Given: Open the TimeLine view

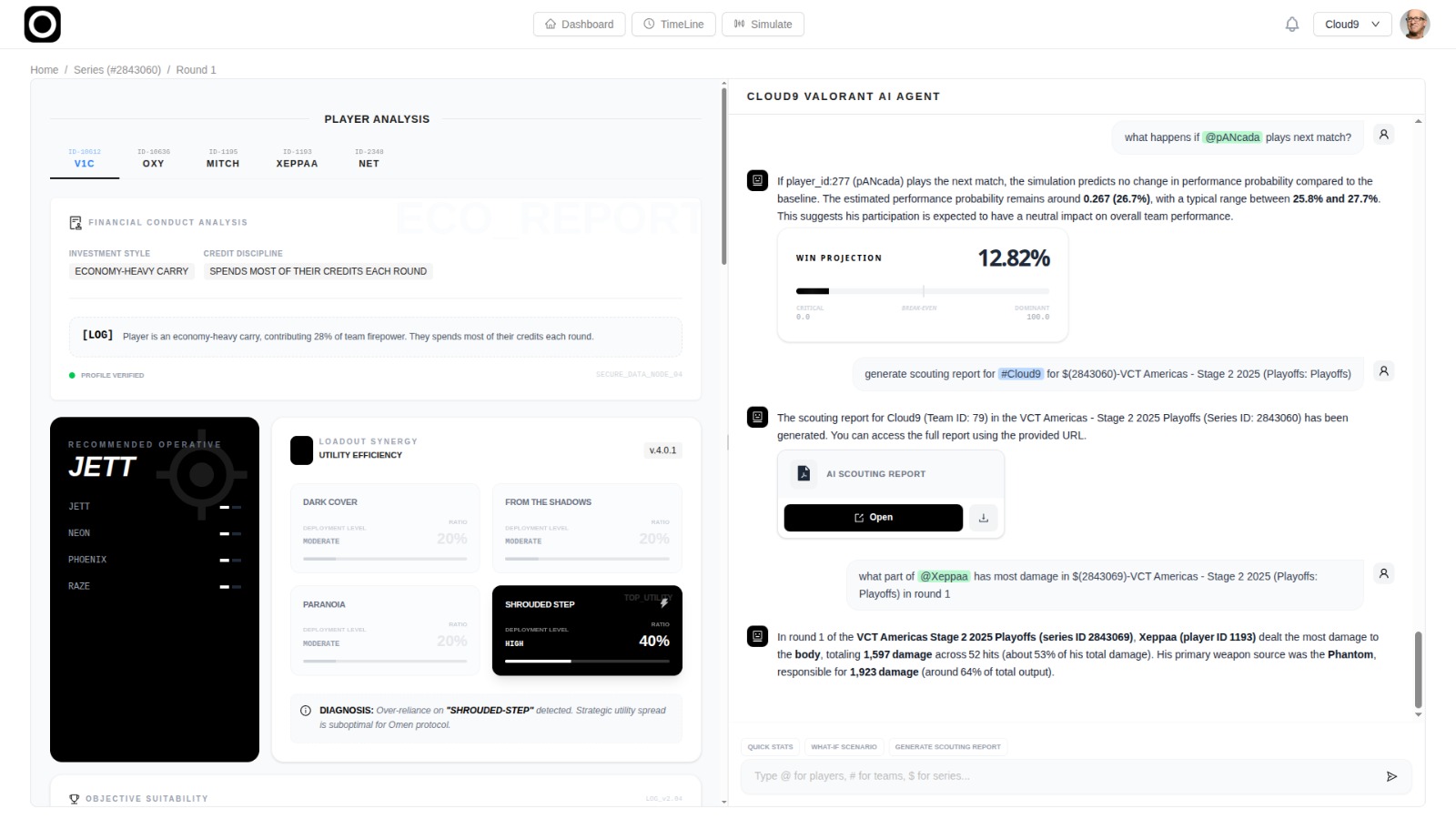Looking at the screenshot, I should coord(673,25).
